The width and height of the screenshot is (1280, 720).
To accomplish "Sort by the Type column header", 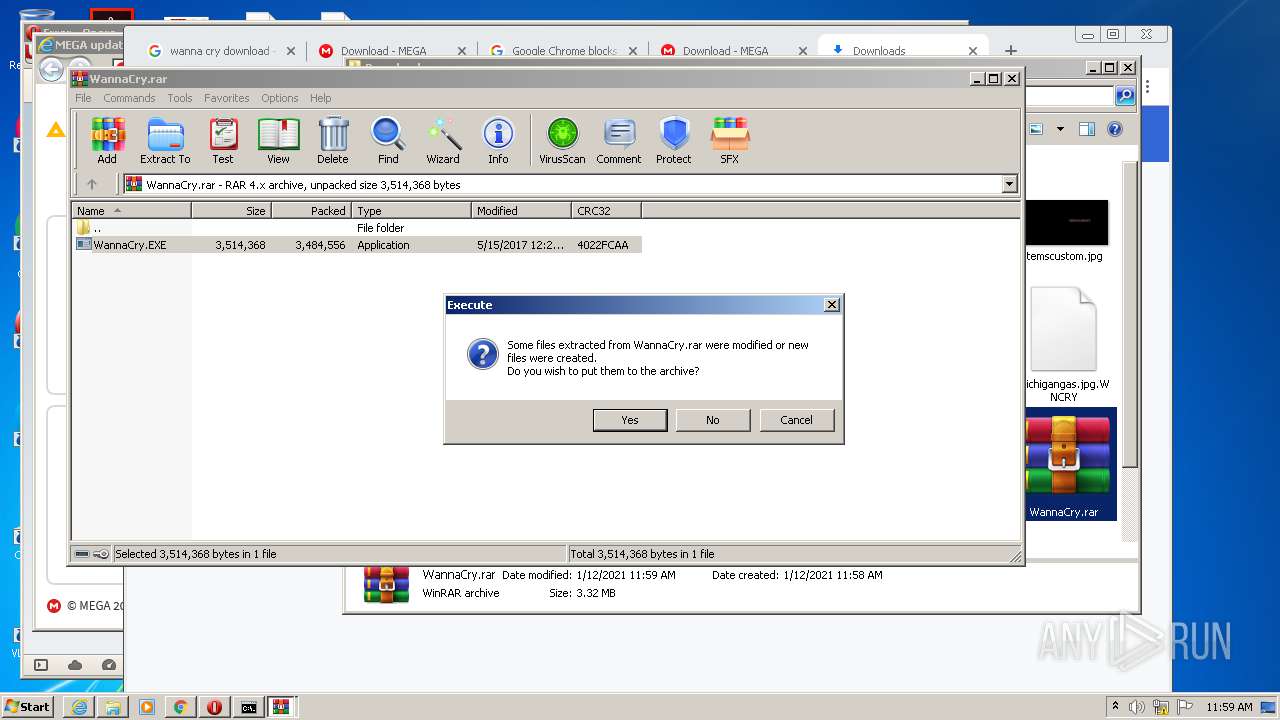I will 411,211.
